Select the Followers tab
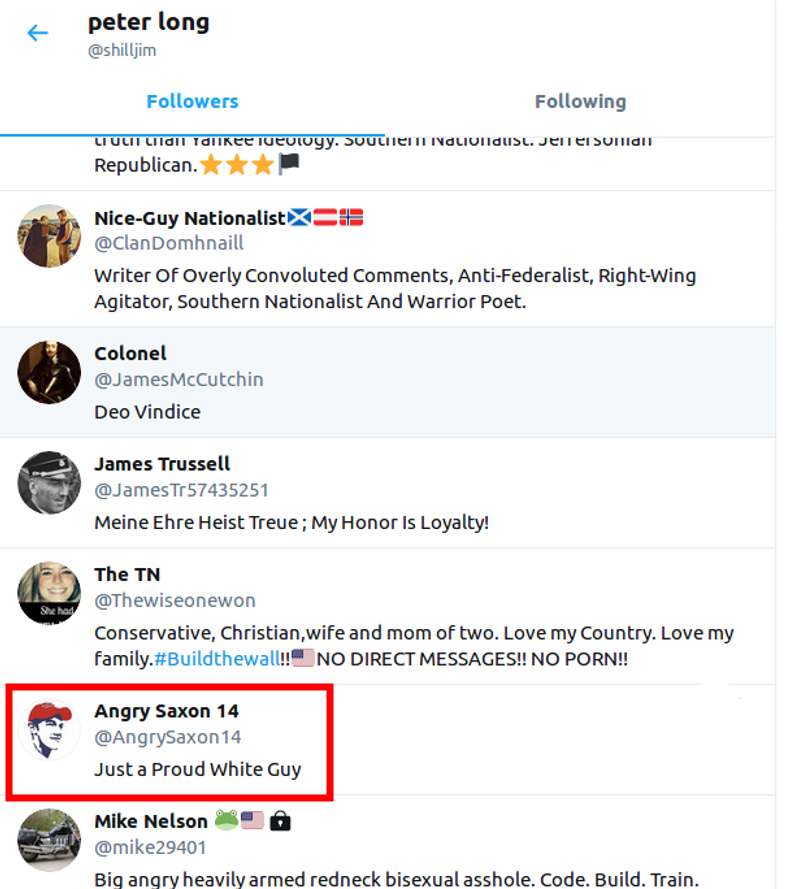796x889 pixels. pos(192,101)
